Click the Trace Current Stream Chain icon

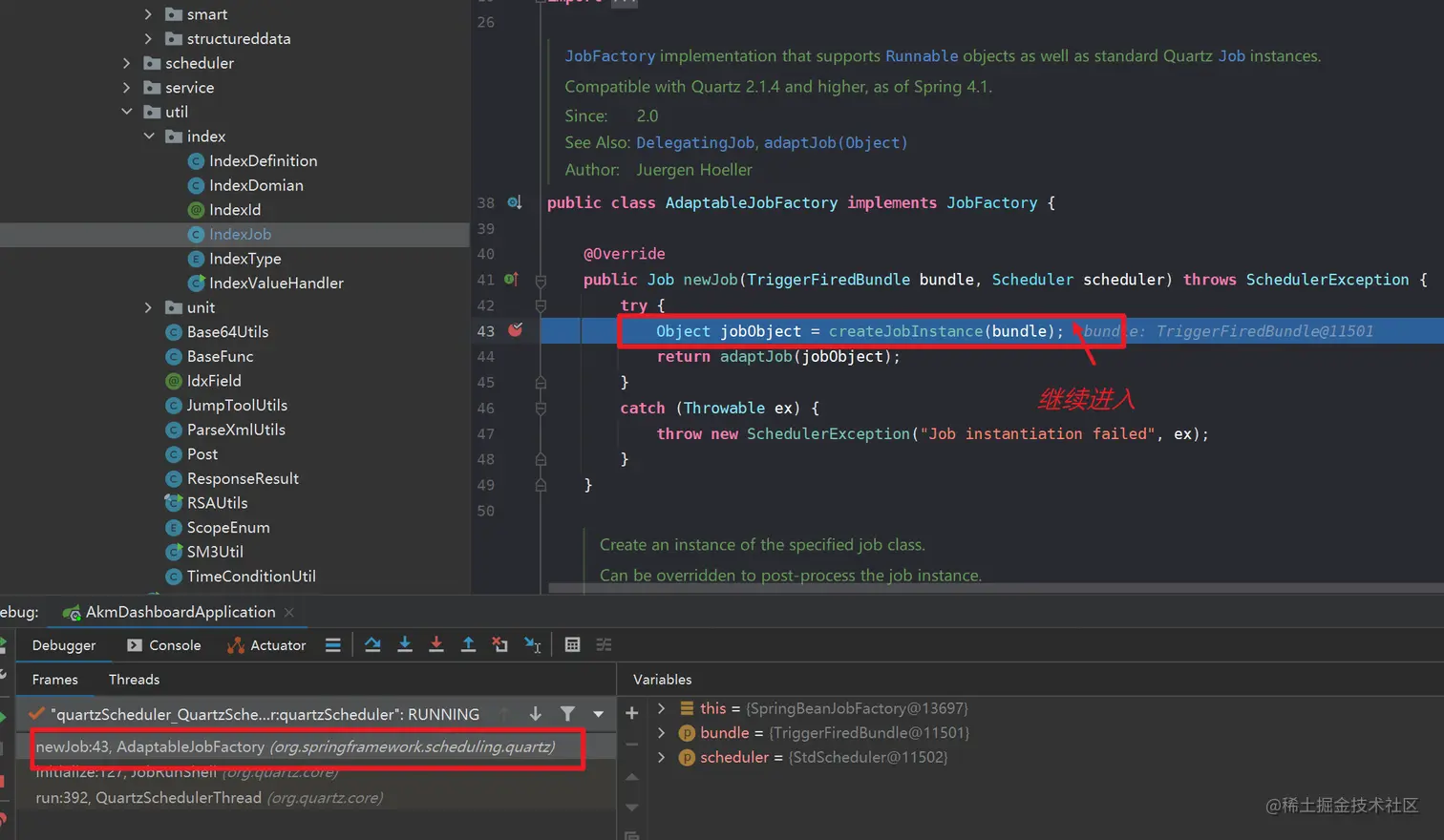(604, 645)
